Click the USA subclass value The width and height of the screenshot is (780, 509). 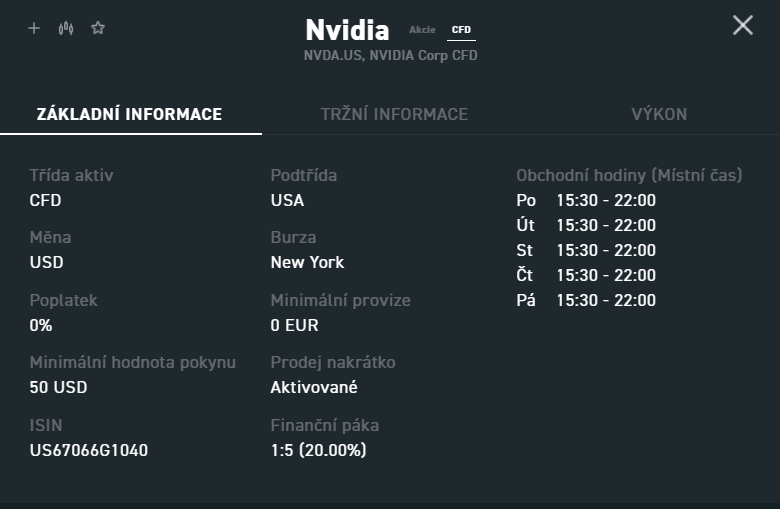point(287,201)
